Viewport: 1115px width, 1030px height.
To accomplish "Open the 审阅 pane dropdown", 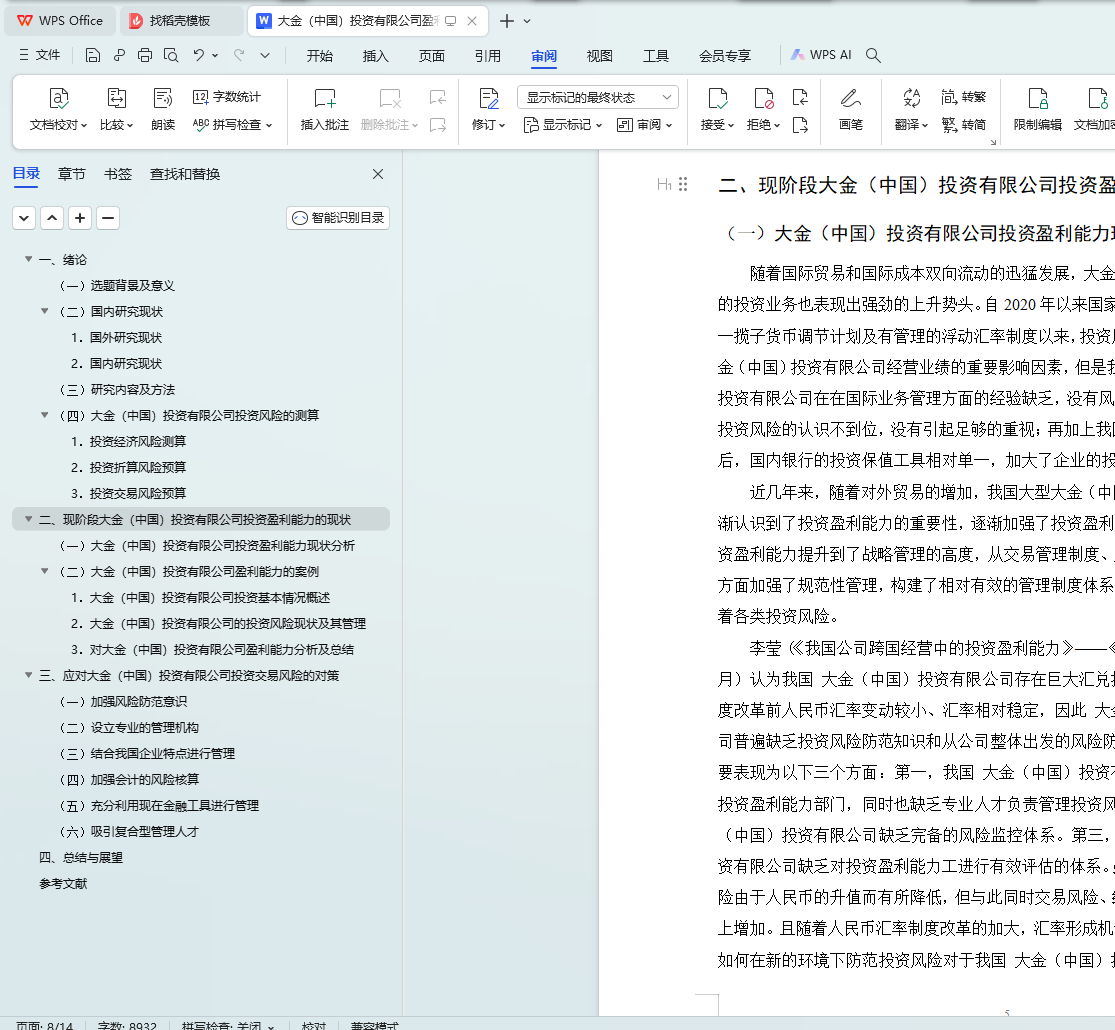I will coord(644,125).
